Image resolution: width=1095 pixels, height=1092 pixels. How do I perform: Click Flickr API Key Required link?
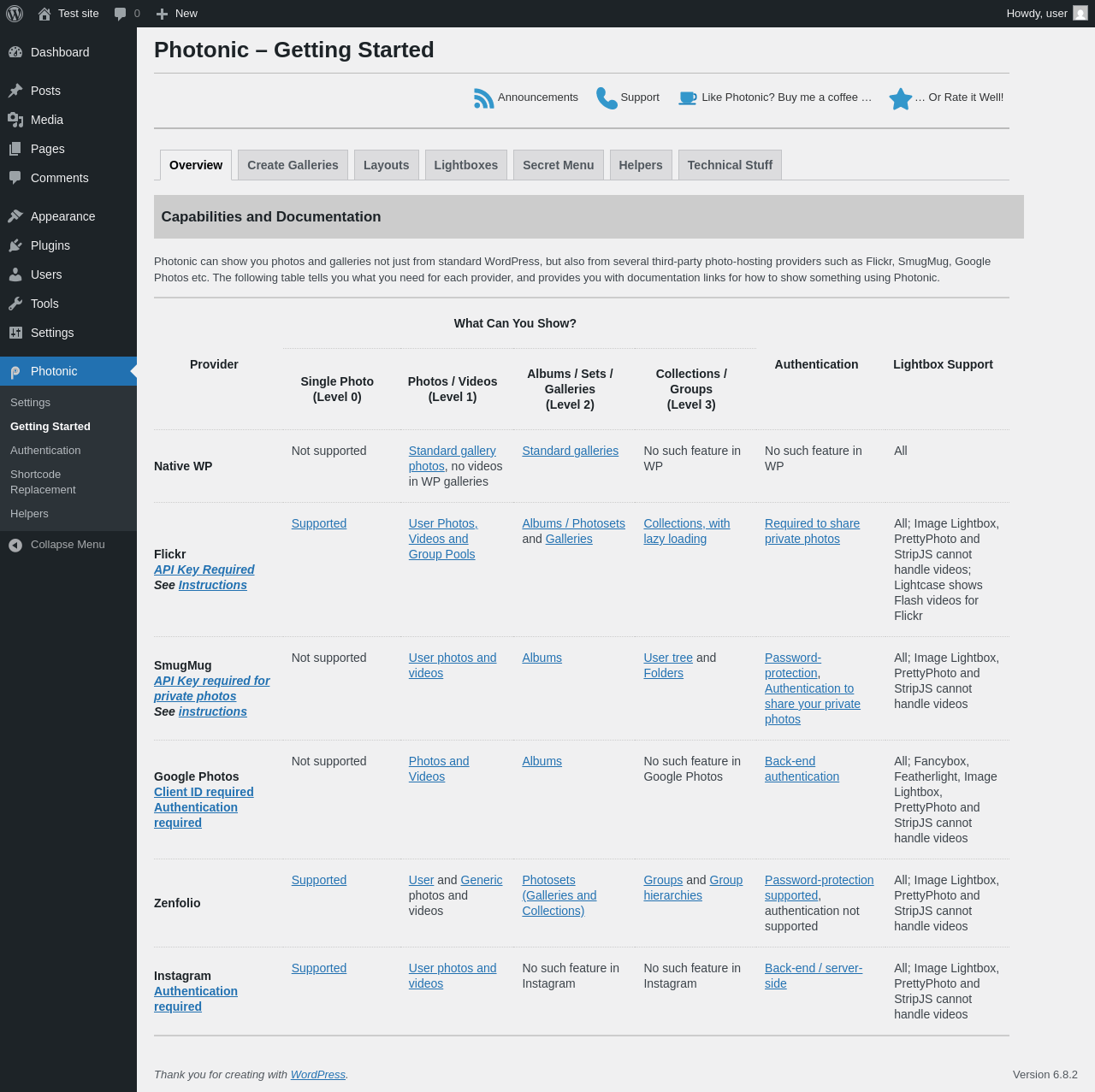point(204,570)
